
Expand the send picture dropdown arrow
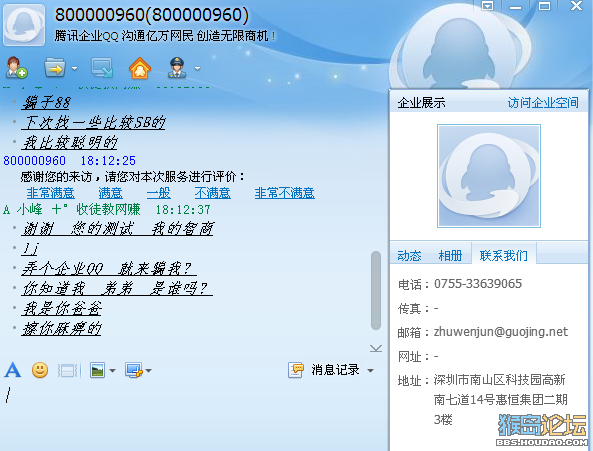(x=112, y=370)
